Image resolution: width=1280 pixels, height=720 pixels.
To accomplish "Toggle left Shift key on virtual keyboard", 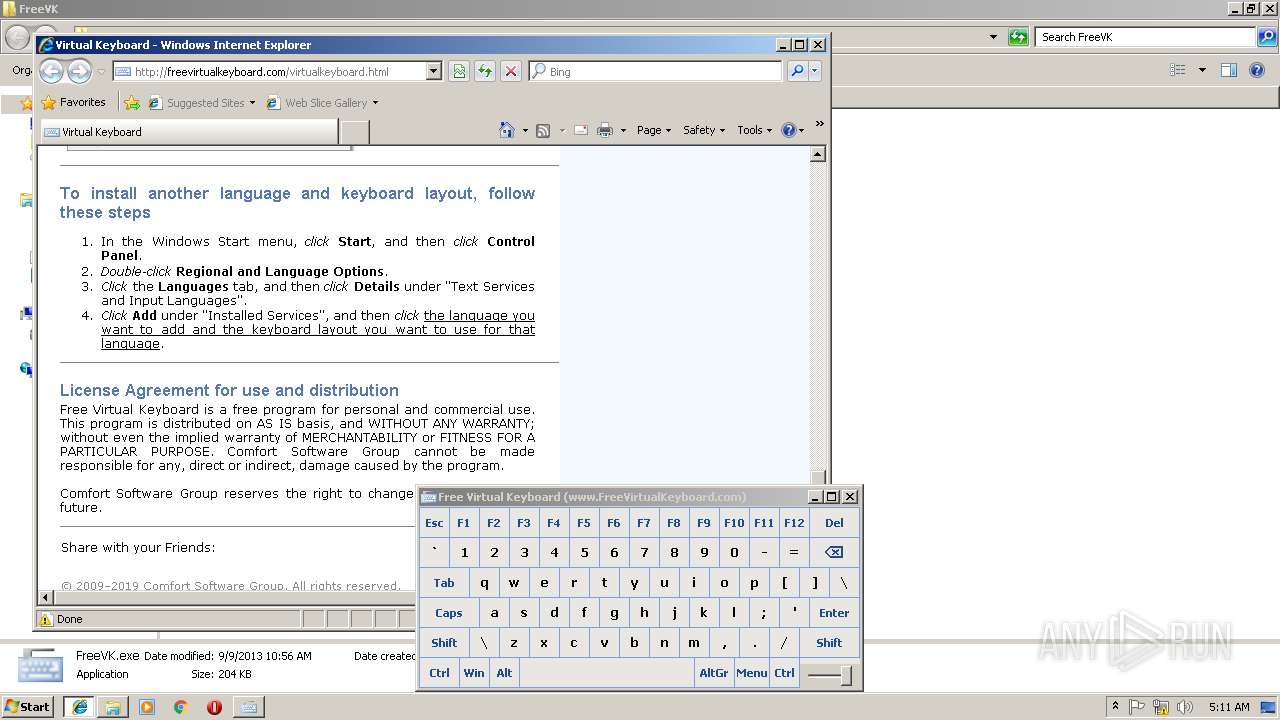I will 444,643.
